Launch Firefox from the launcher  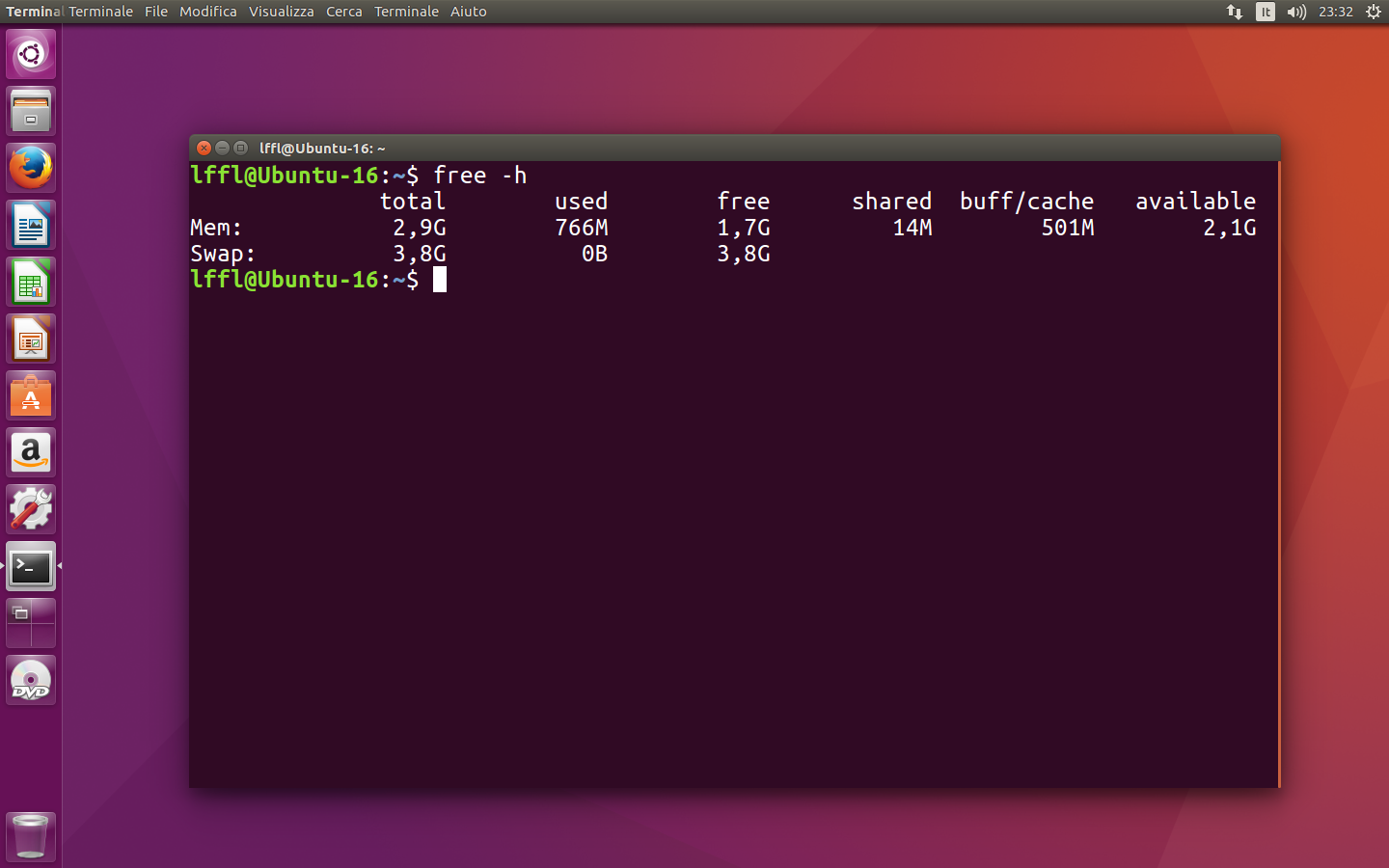tap(30, 167)
